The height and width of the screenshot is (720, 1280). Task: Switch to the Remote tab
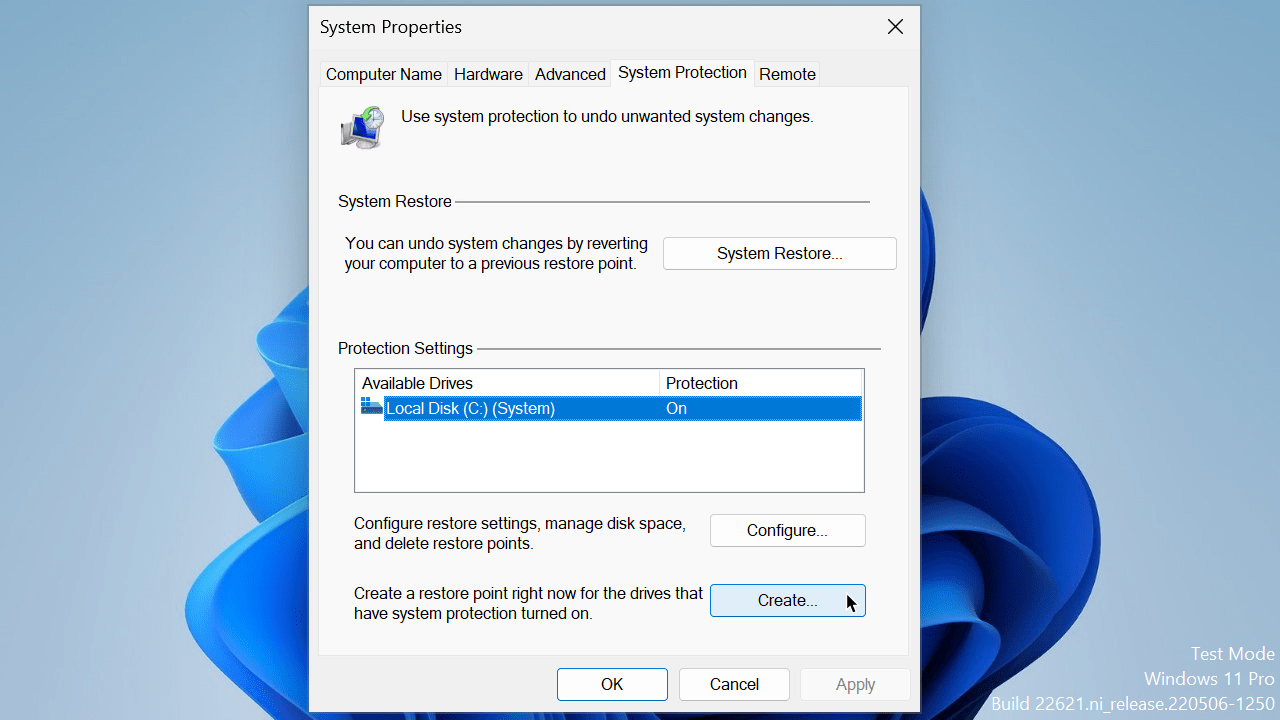[x=787, y=74]
